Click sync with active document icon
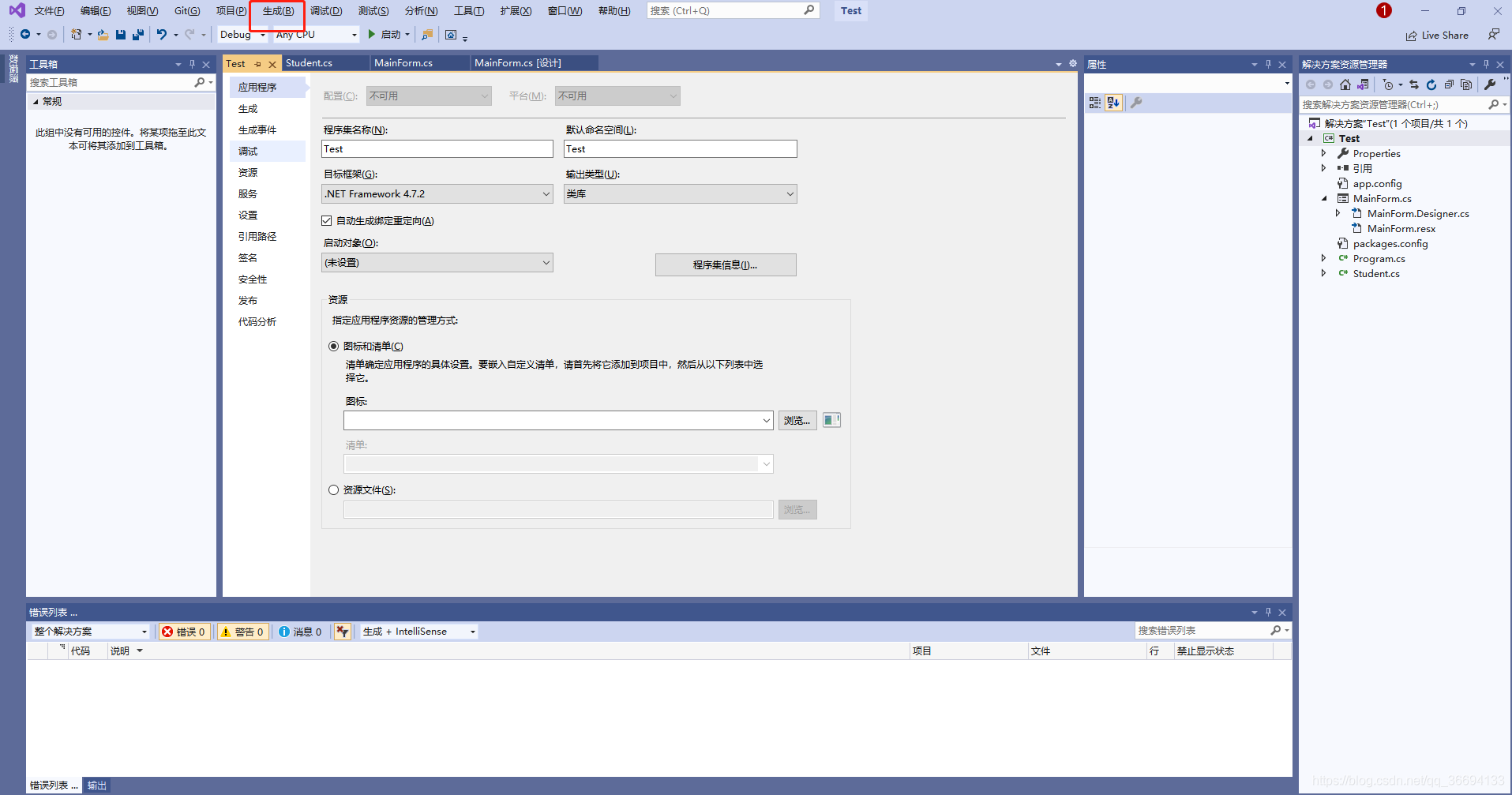This screenshot has height=795, width=1512. coord(1414,84)
